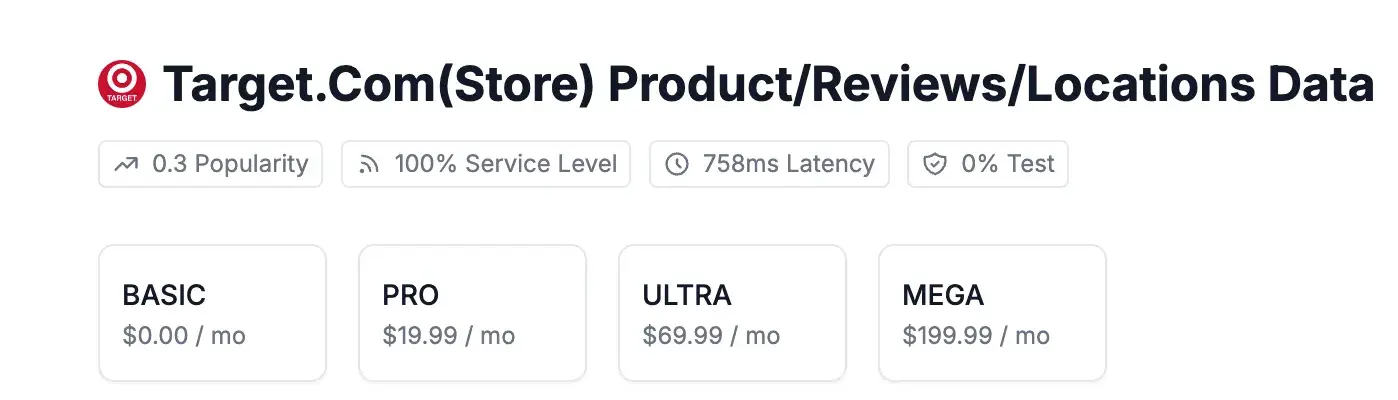The height and width of the screenshot is (400, 1398).
Task: Click the $0.00 / mo price
Action: 184,335
